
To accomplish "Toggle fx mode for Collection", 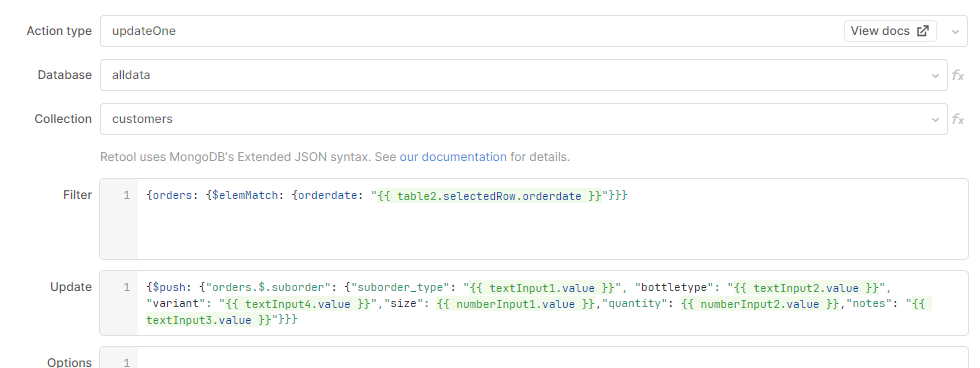I will point(958,119).
